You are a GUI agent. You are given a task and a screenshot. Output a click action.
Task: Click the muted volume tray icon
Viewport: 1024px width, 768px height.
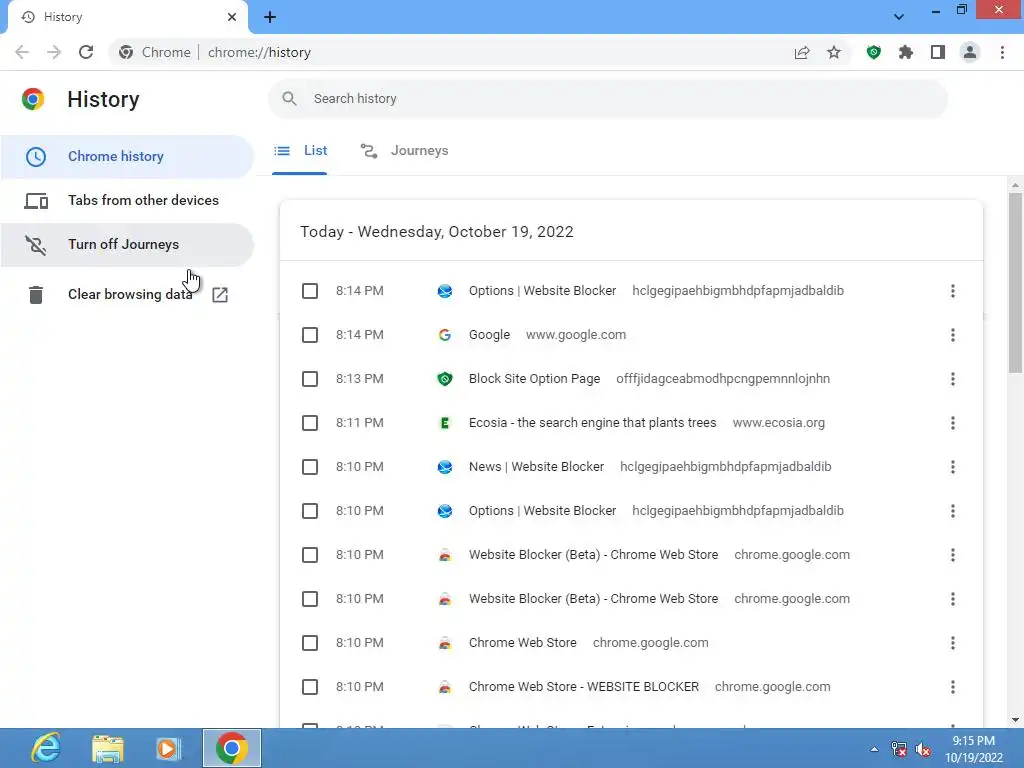click(923, 750)
